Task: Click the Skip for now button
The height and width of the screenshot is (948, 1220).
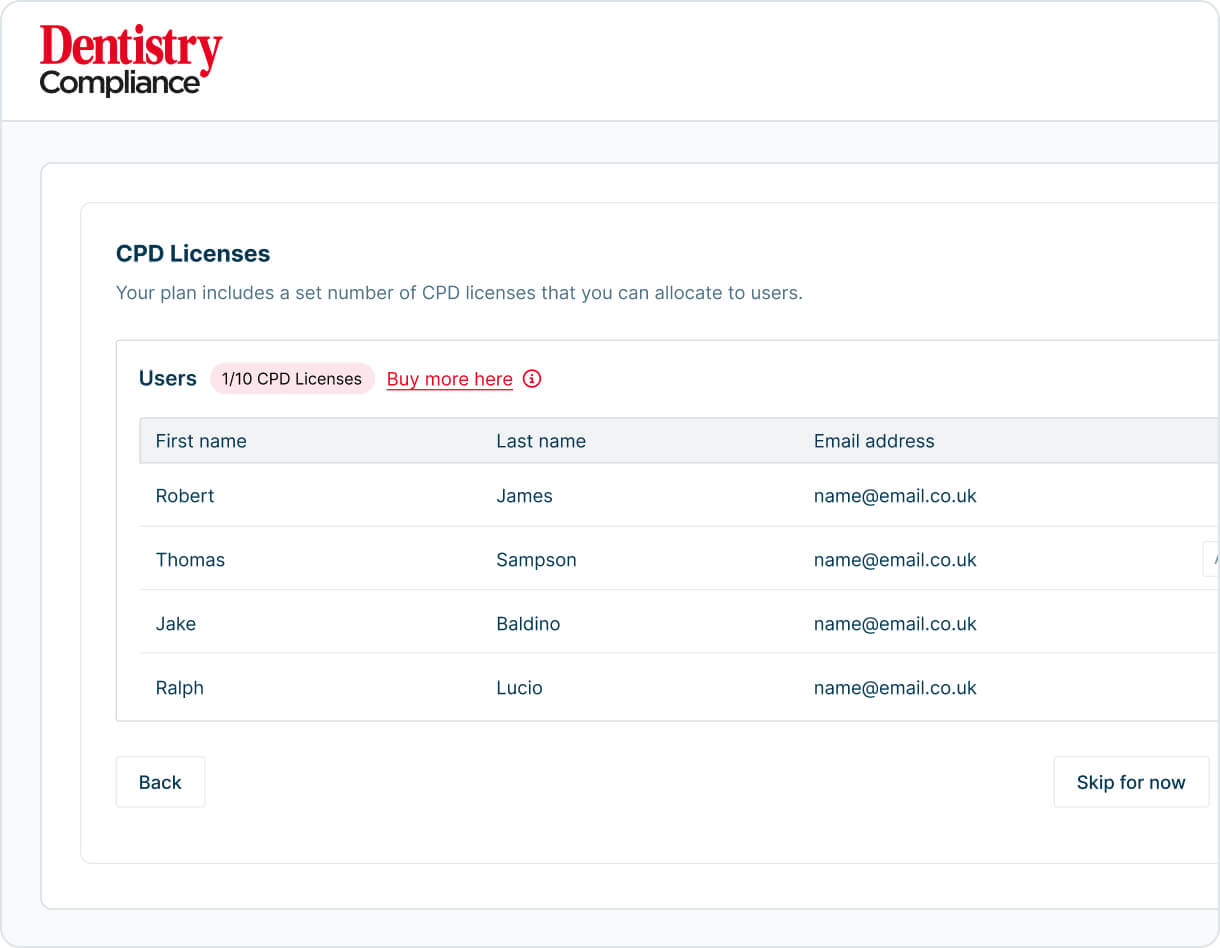Action: (x=1130, y=782)
